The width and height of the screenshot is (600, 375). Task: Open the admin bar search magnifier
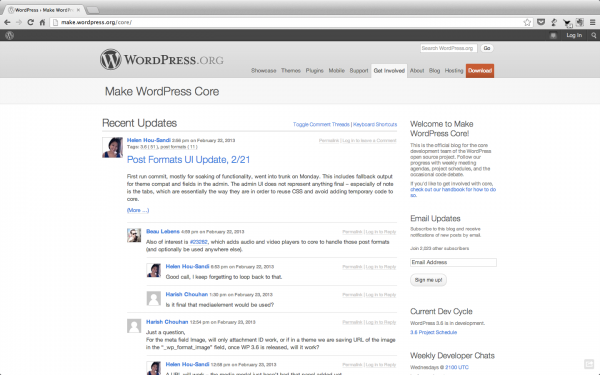pyautogui.click(x=594, y=35)
